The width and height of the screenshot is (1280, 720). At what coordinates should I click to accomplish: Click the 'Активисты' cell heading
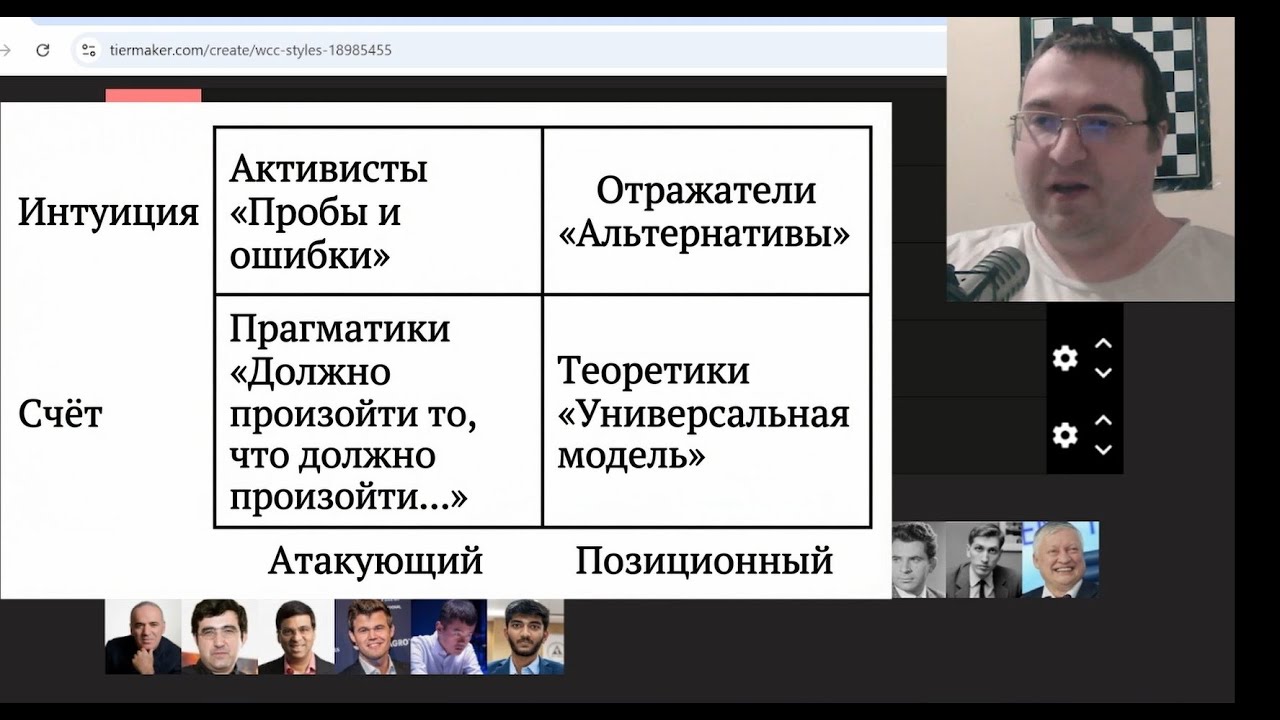[328, 169]
